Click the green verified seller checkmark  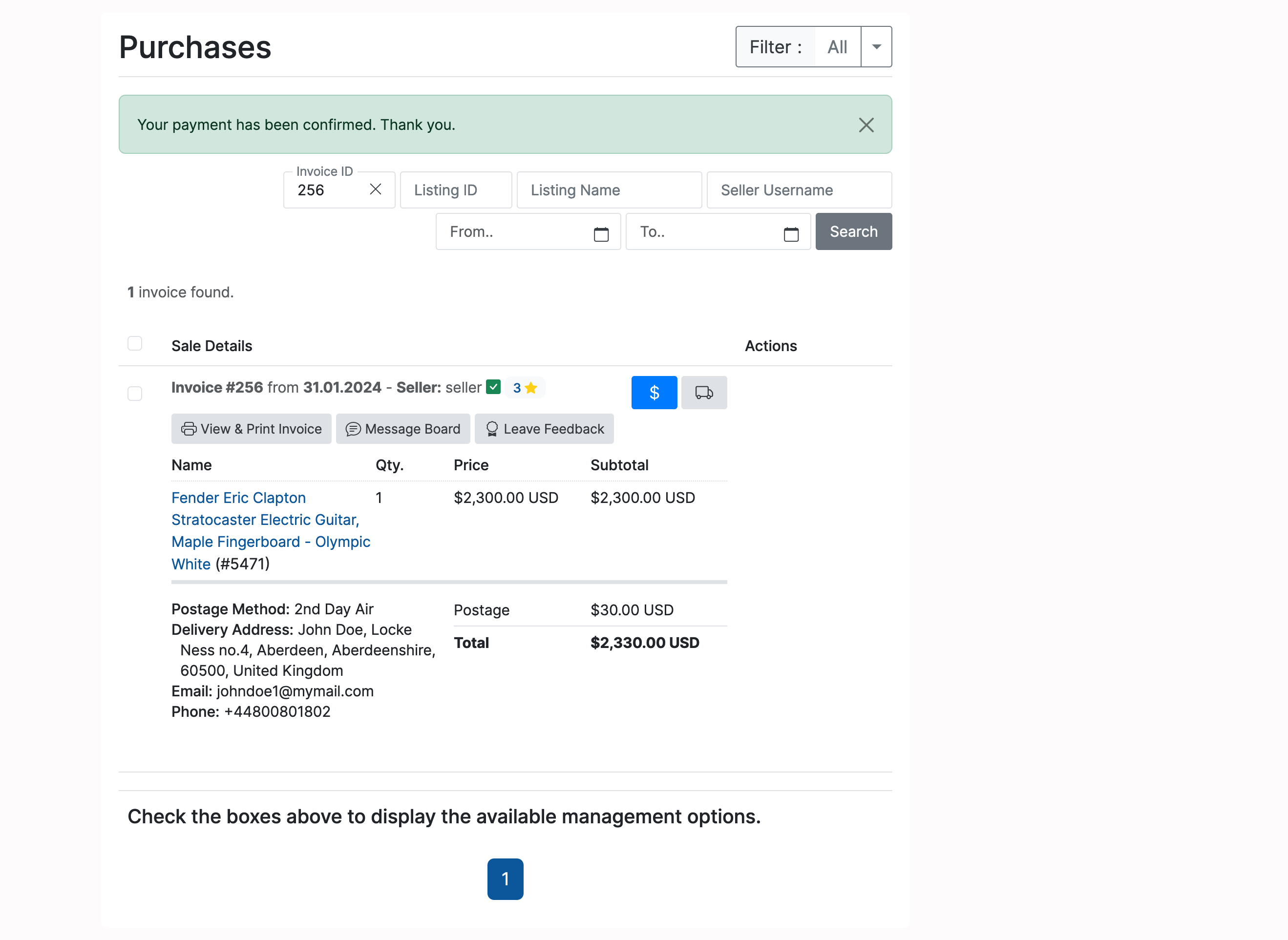point(493,388)
